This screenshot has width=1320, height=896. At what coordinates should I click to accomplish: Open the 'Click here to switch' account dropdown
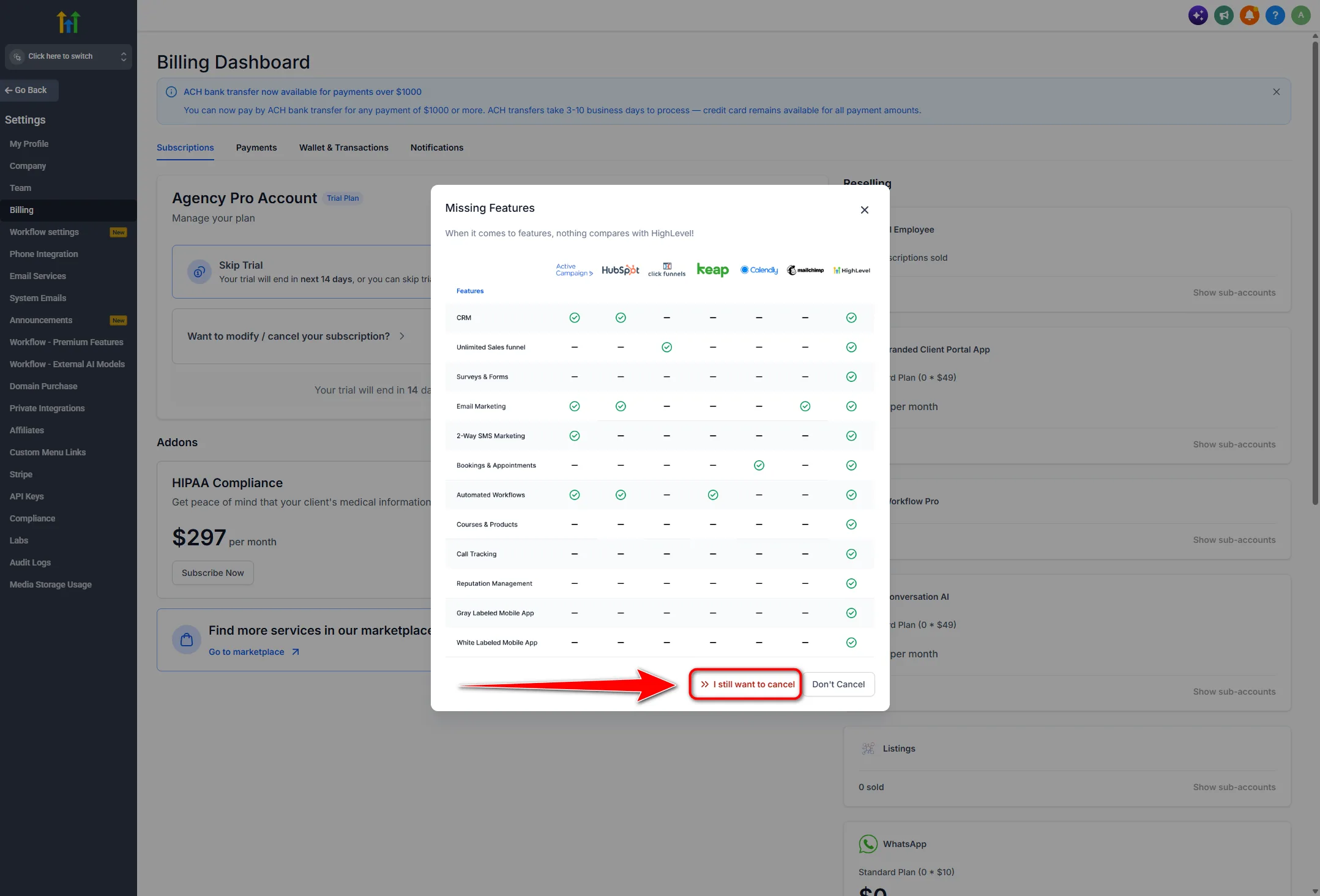tap(69, 56)
